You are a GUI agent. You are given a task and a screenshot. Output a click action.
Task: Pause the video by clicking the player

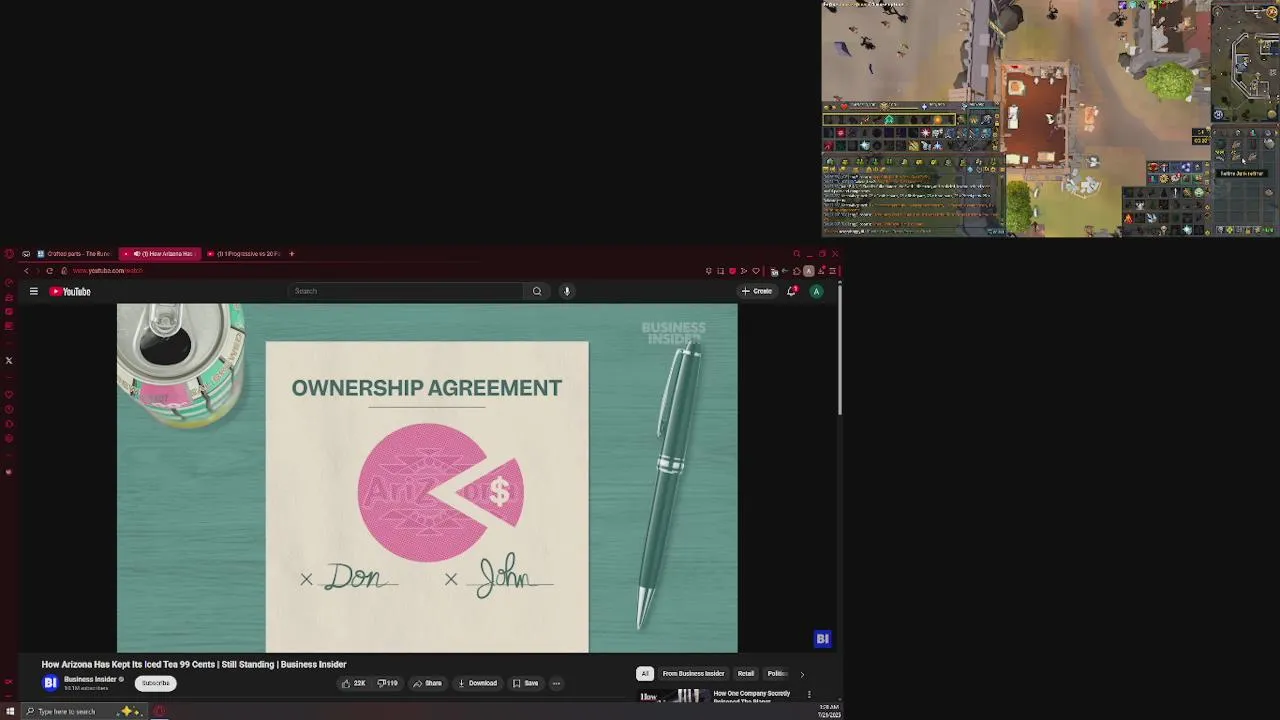pyautogui.click(x=427, y=478)
